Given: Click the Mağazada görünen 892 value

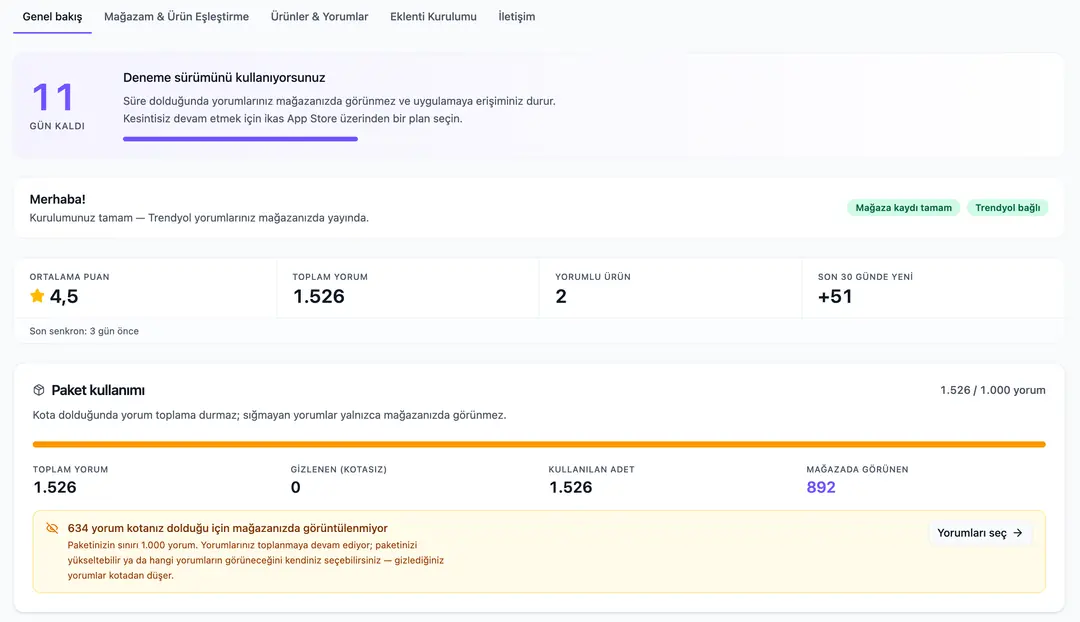Looking at the screenshot, I should click(821, 487).
